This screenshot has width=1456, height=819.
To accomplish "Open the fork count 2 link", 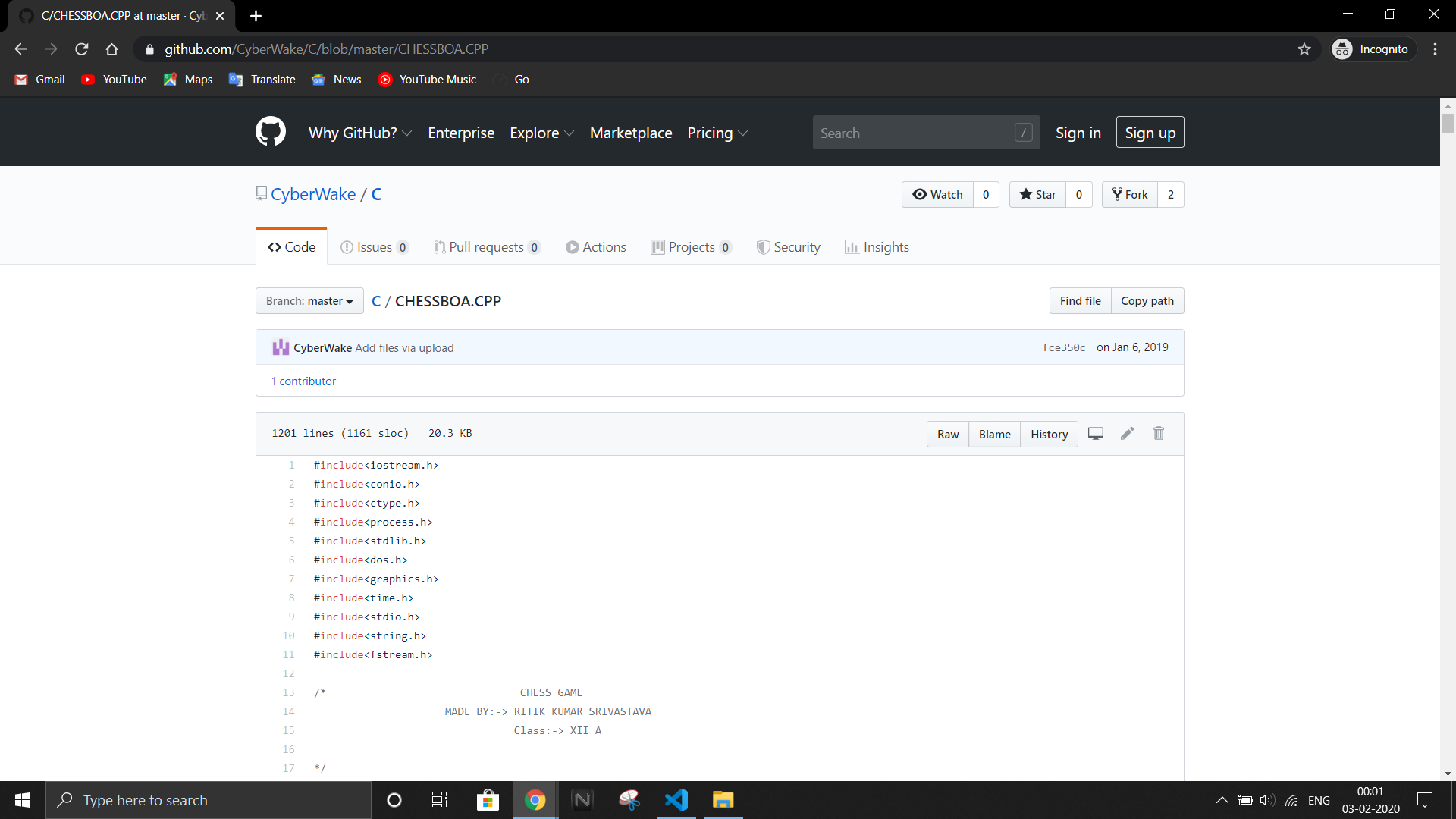I will point(1170,195).
